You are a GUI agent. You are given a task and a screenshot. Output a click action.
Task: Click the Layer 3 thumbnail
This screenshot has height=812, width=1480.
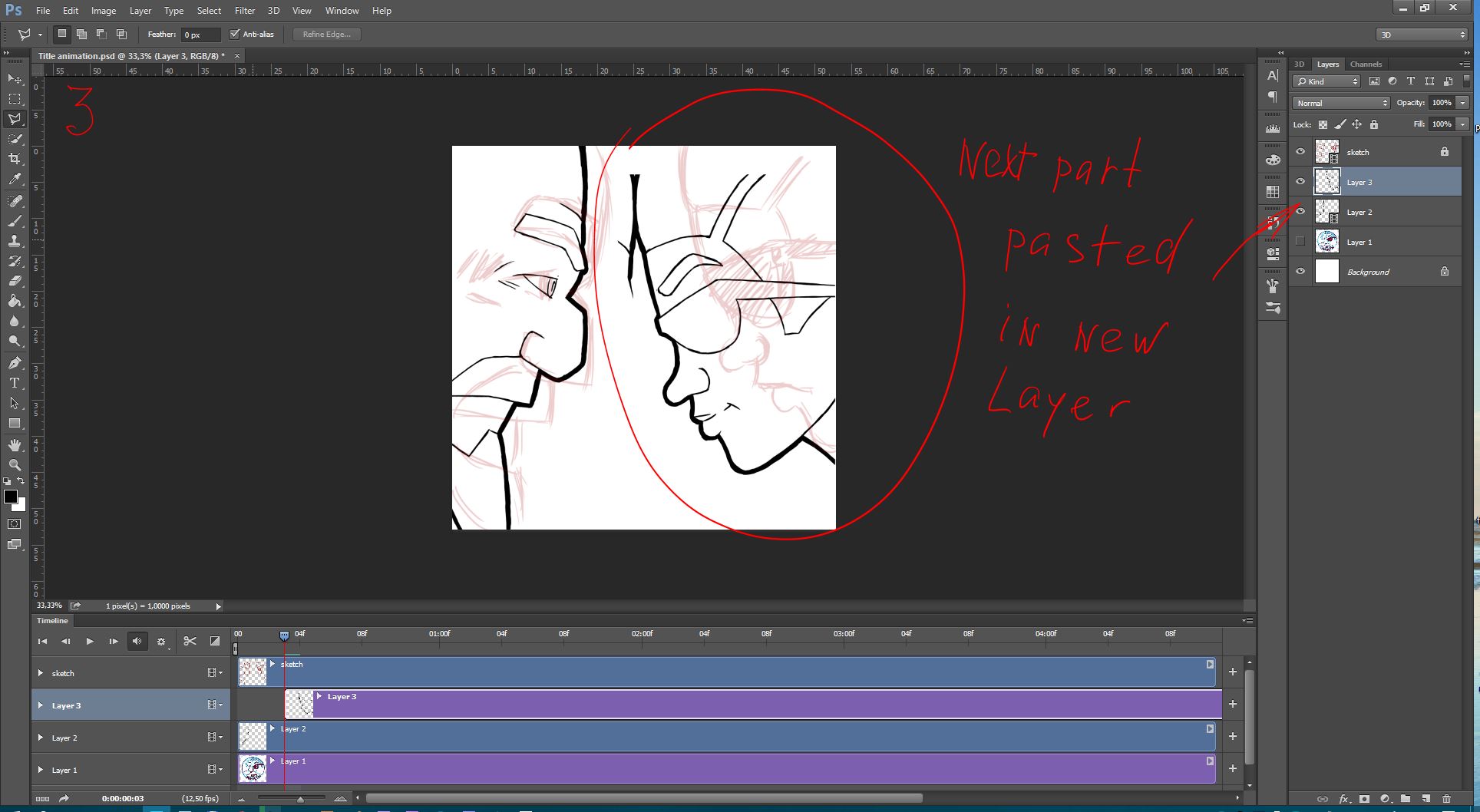[1326, 181]
